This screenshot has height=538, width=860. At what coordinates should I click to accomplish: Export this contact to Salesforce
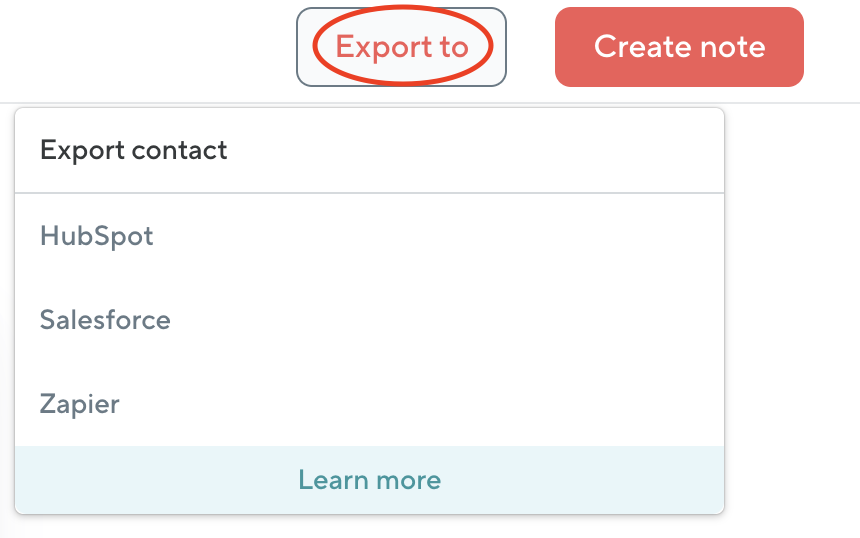click(369, 320)
